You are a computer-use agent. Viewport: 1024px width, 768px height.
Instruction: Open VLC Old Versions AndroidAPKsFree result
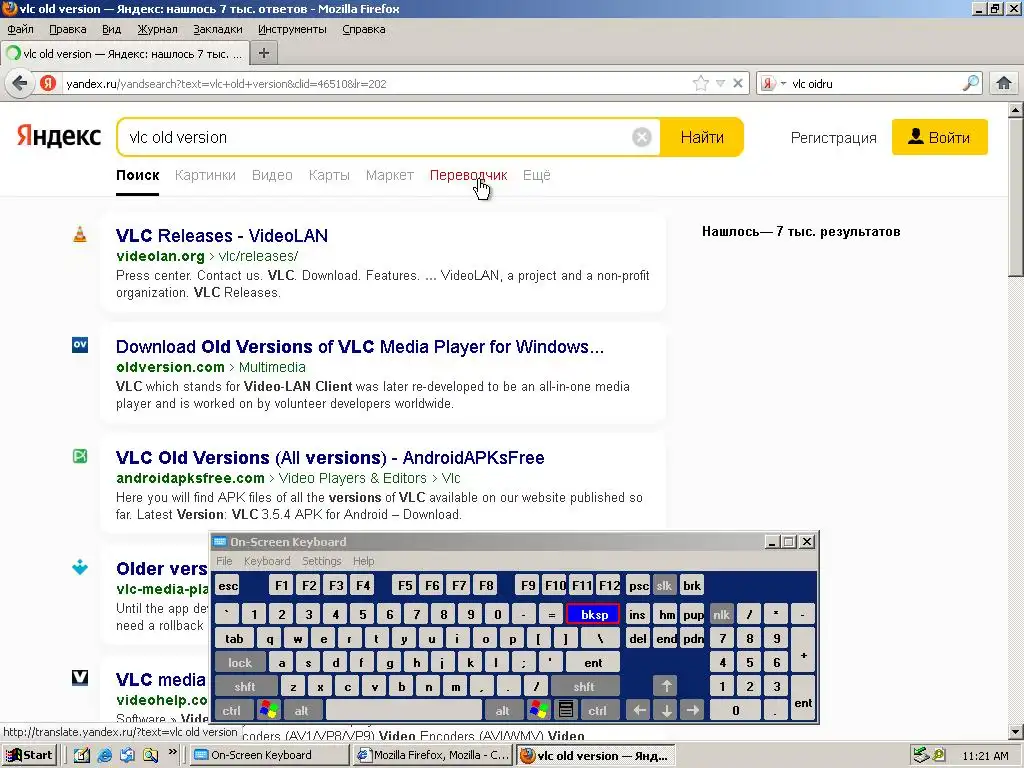[330, 457]
